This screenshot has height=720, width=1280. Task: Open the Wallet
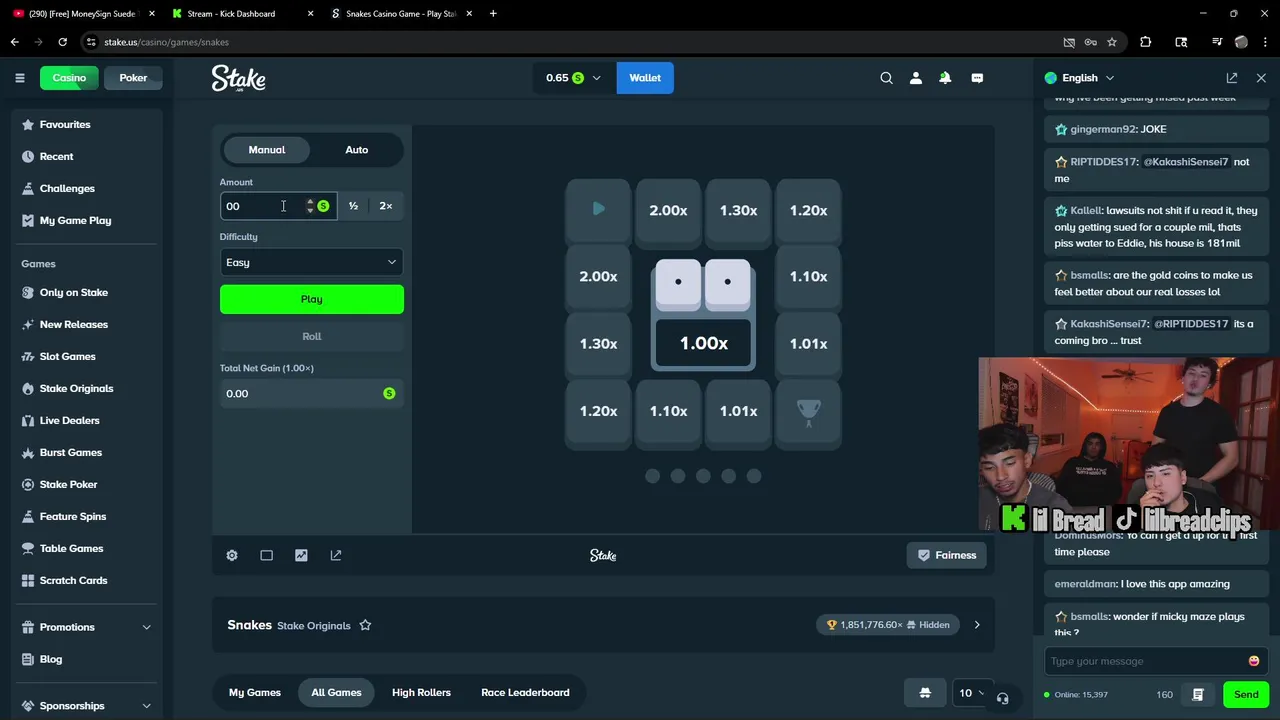coord(645,78)
